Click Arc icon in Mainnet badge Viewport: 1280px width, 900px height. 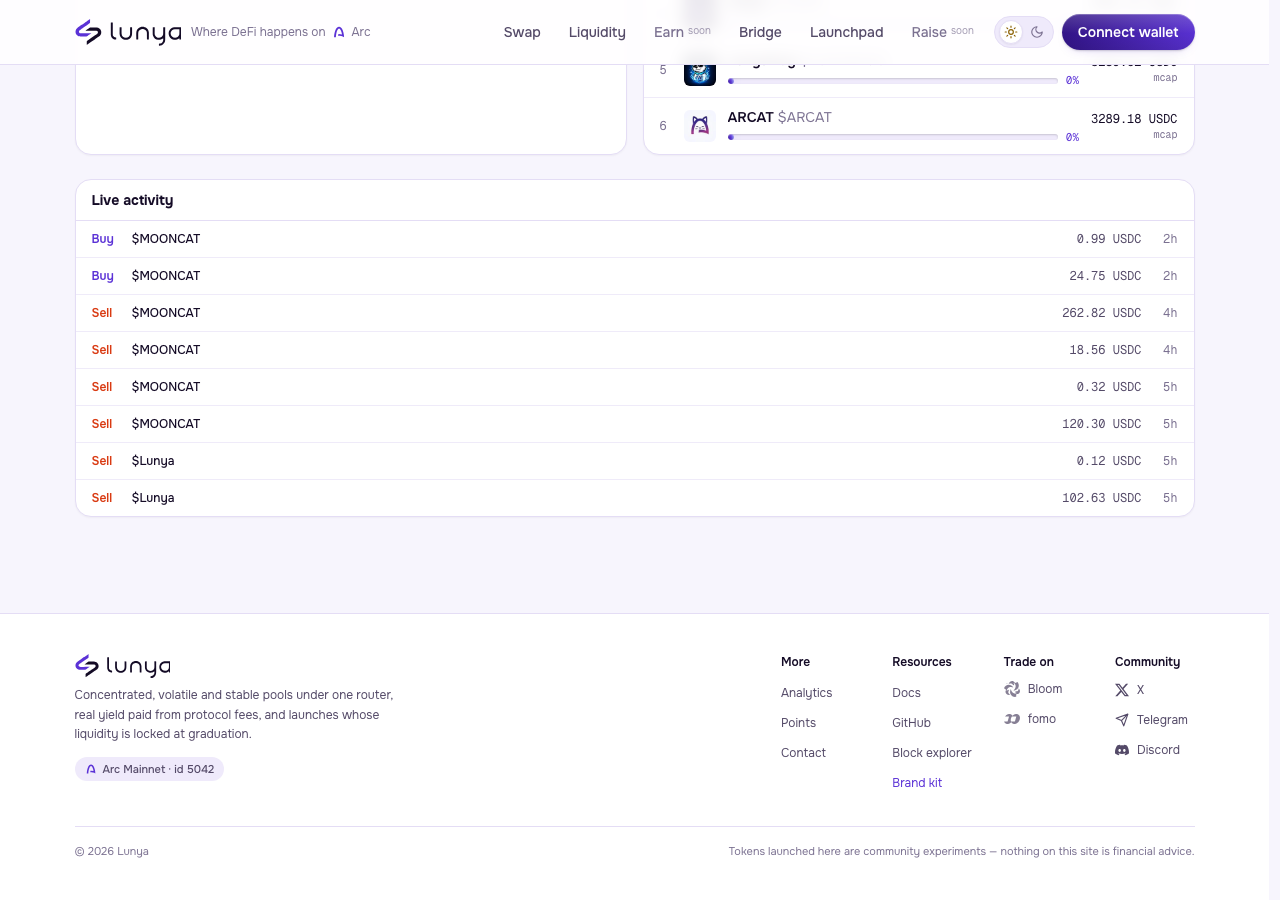coord(91,769)
